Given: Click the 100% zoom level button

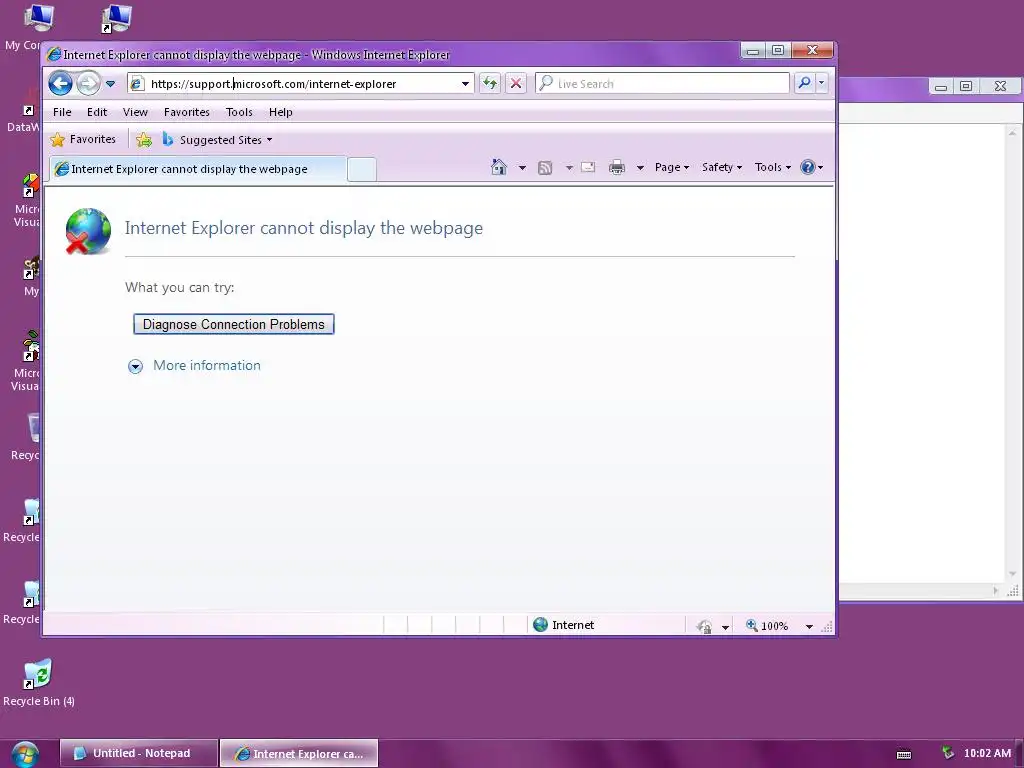Looking at the screenshot, I should (767, 626).
